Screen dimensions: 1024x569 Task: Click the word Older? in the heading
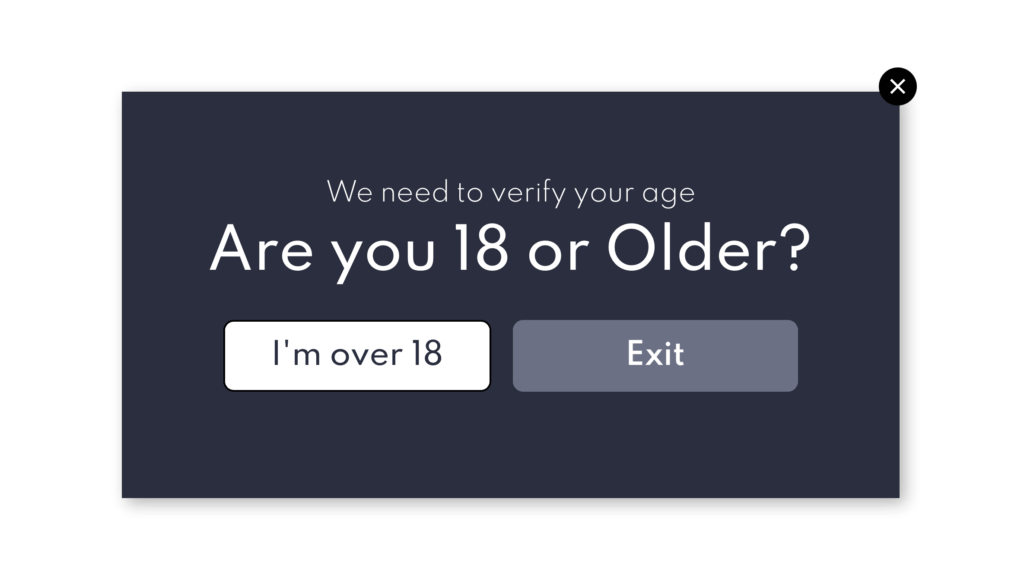pos(709,248)
